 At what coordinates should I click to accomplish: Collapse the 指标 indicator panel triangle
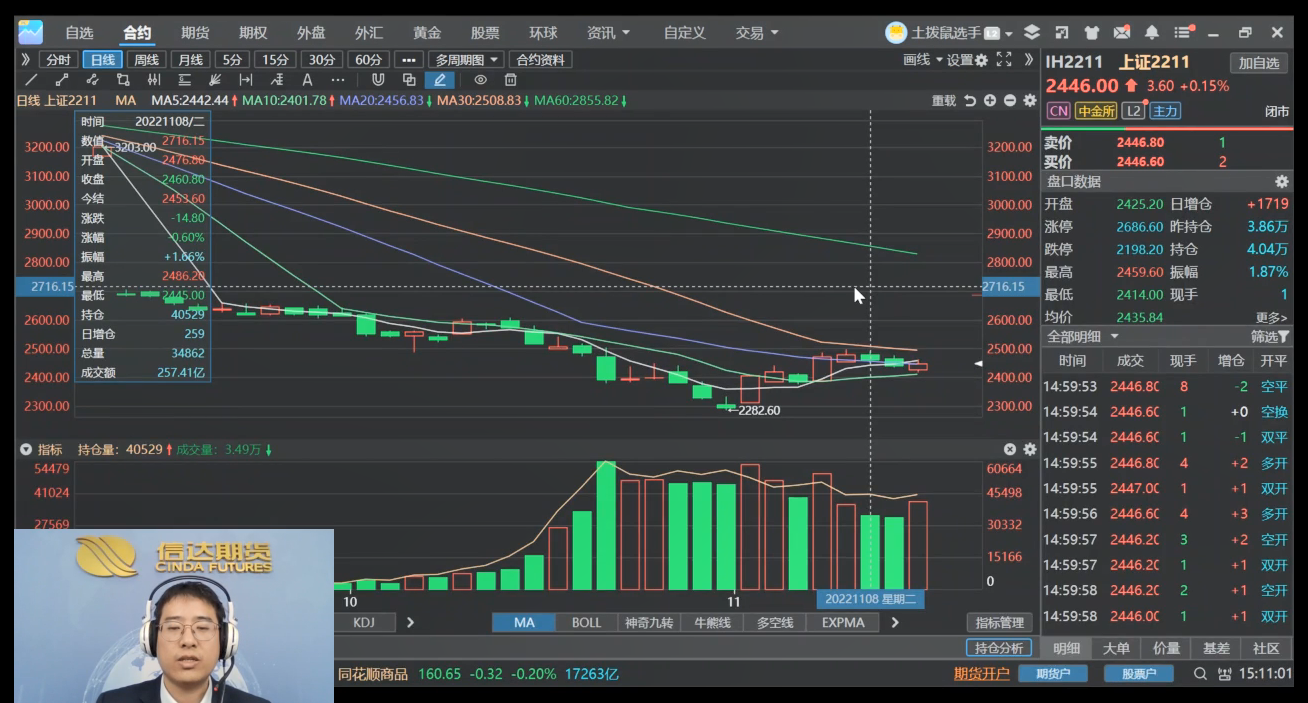tap(25, 450)
